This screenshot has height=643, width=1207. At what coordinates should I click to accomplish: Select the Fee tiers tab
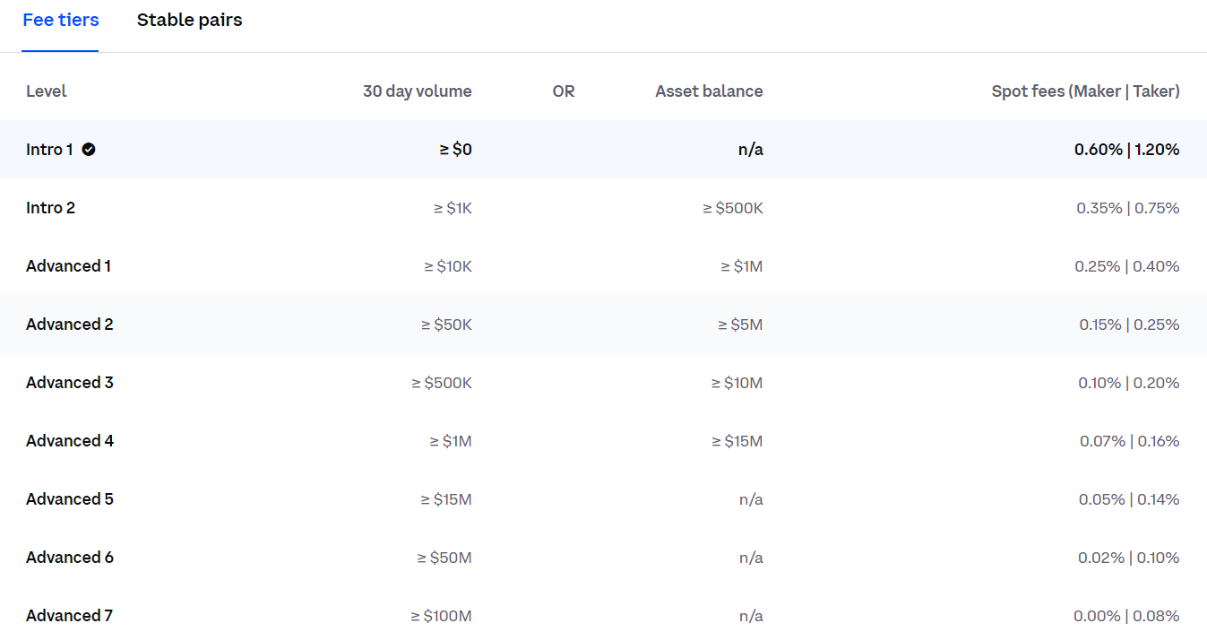[x=60, y=20]
